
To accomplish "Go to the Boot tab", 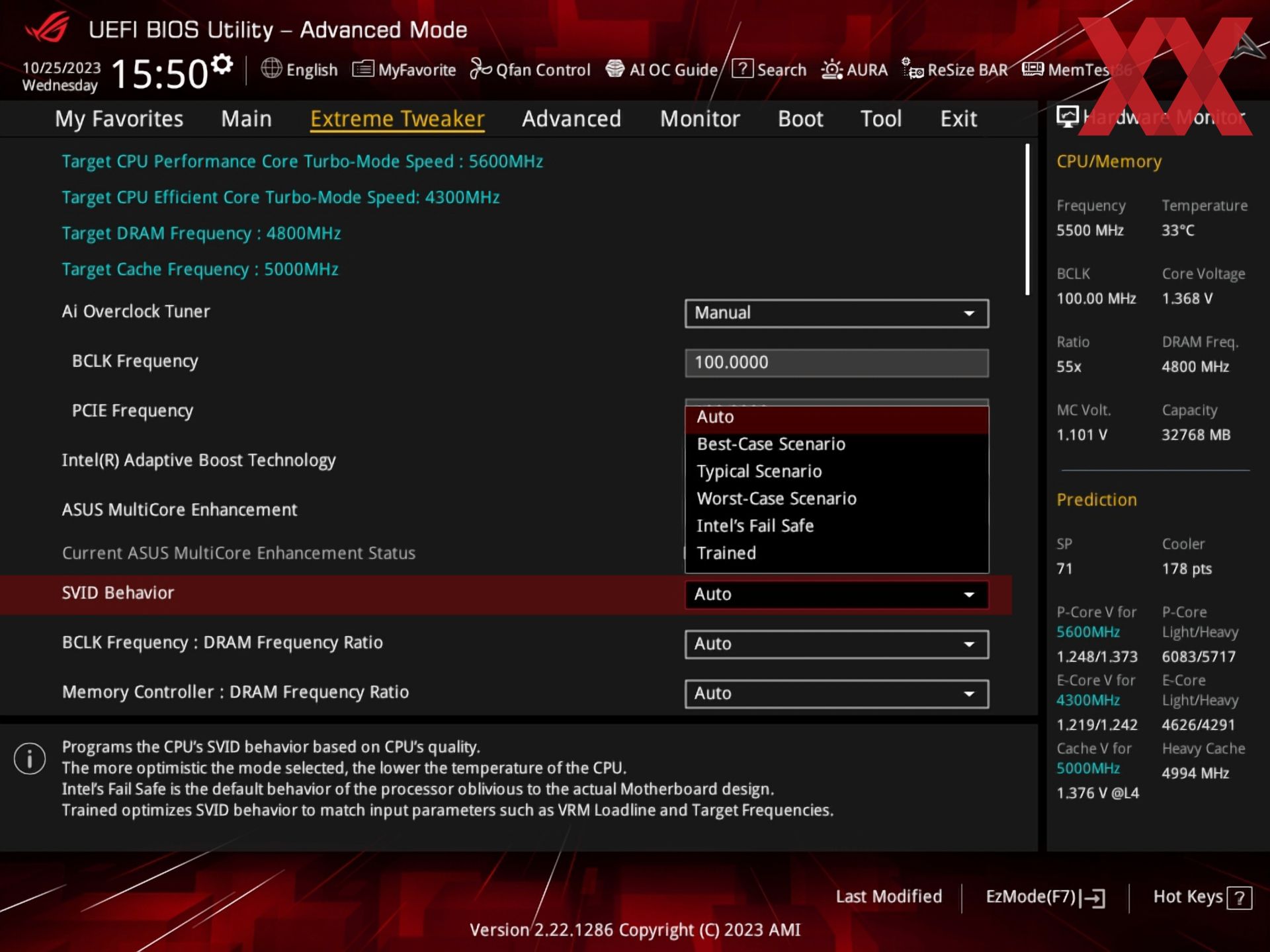I will [x=800, y=119].
